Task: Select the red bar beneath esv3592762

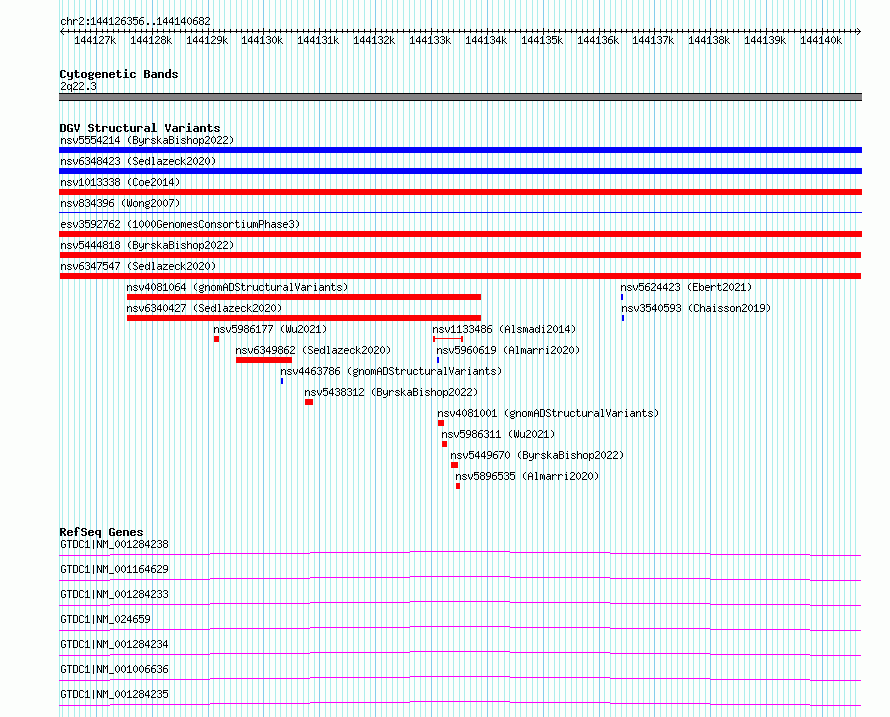Action: [460, 234]
